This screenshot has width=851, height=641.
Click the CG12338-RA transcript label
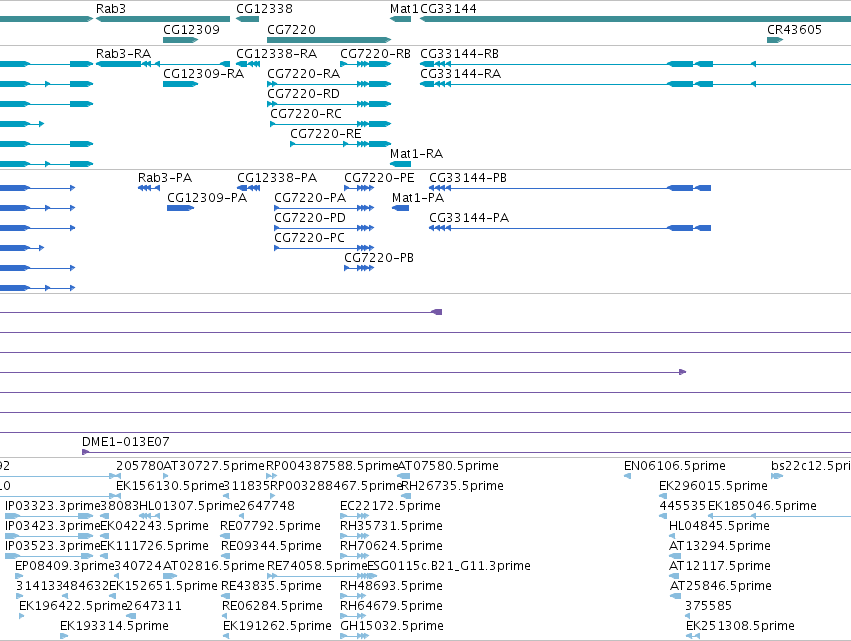(276, 54)
